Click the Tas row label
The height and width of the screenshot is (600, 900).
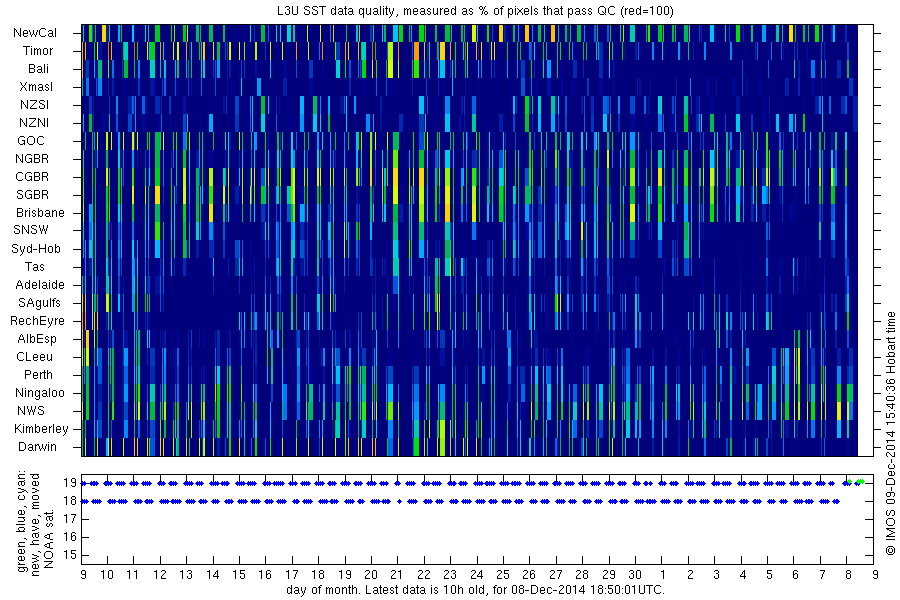tap(34, 266)
